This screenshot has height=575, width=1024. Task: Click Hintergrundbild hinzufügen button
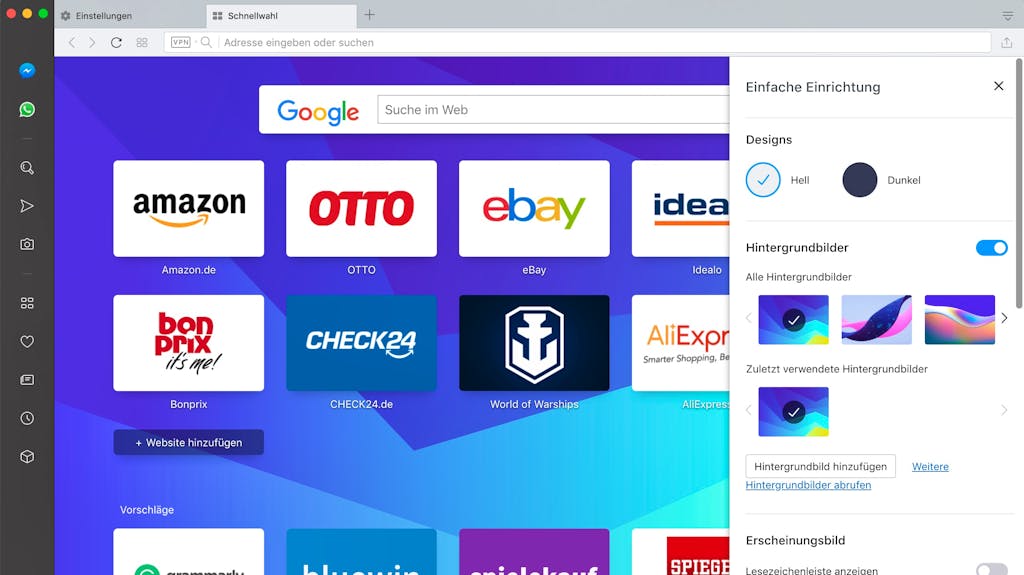pos(820,467)
